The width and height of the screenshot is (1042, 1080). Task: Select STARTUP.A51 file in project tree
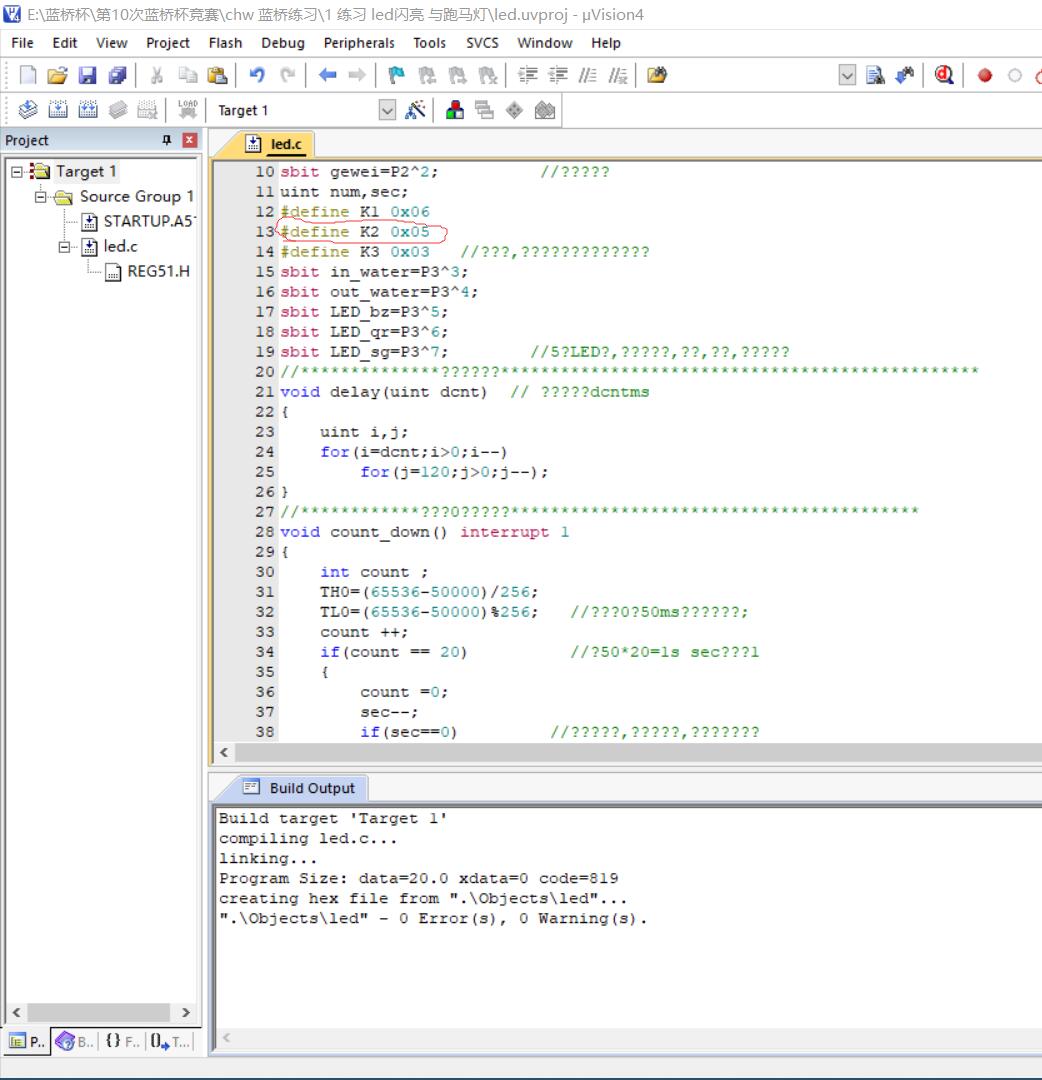[x=146, y=222]
